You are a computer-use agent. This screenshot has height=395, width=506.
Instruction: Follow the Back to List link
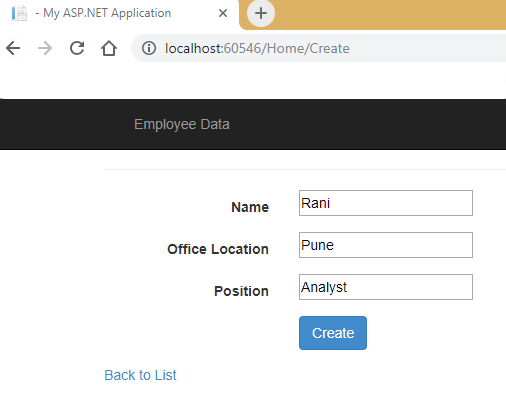pyautogui.click(x=140, y=375)
